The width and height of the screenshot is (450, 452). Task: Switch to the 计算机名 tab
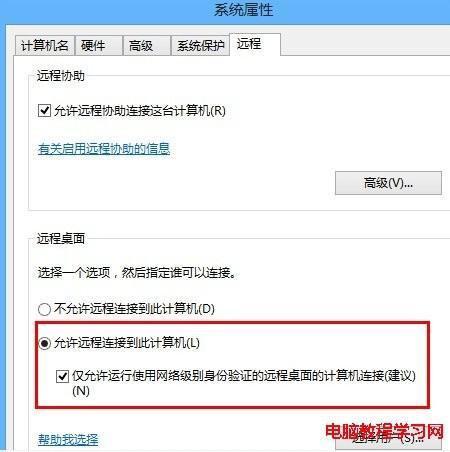click(x=45, y=45)
